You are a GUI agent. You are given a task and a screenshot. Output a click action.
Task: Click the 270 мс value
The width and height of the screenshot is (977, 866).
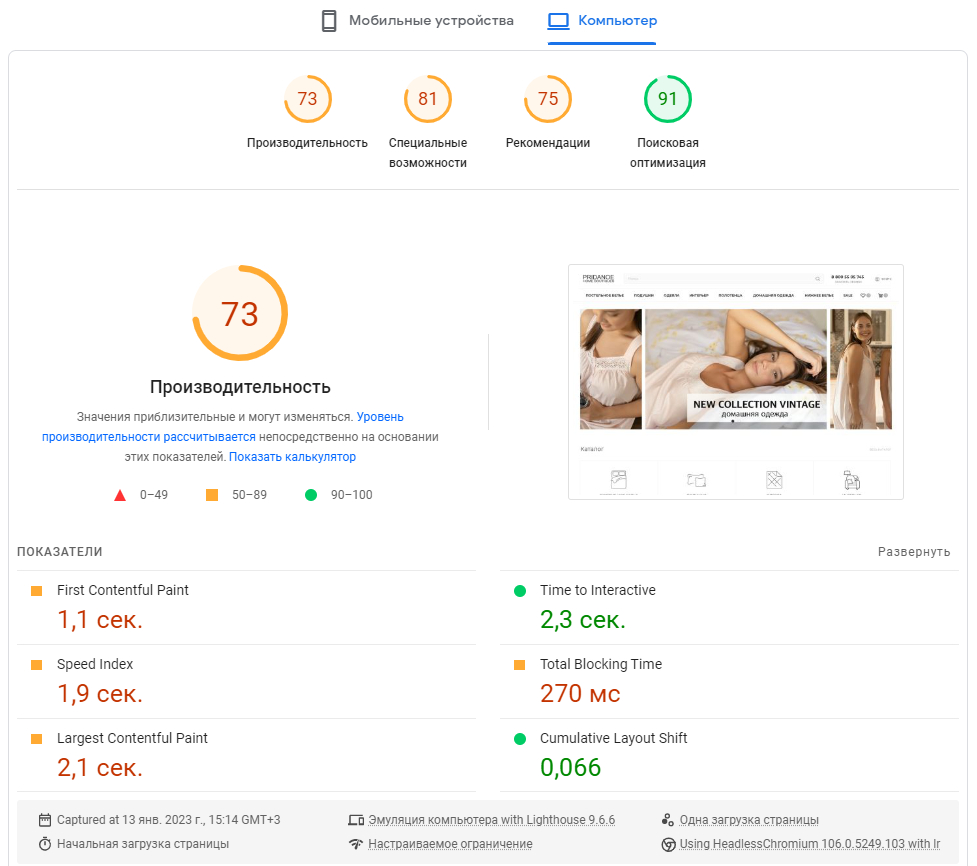pyautogui.click(x=580, y=693)
